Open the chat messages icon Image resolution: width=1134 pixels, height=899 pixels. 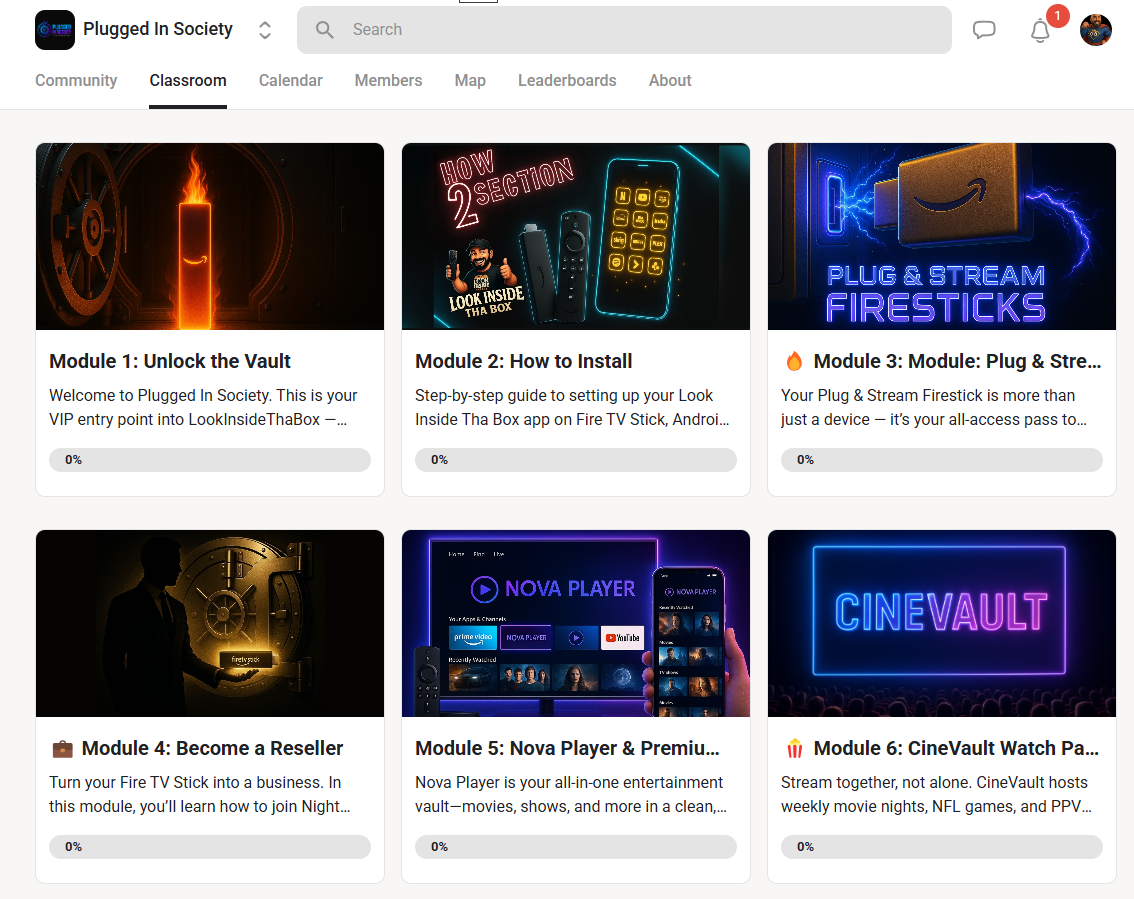984,30
